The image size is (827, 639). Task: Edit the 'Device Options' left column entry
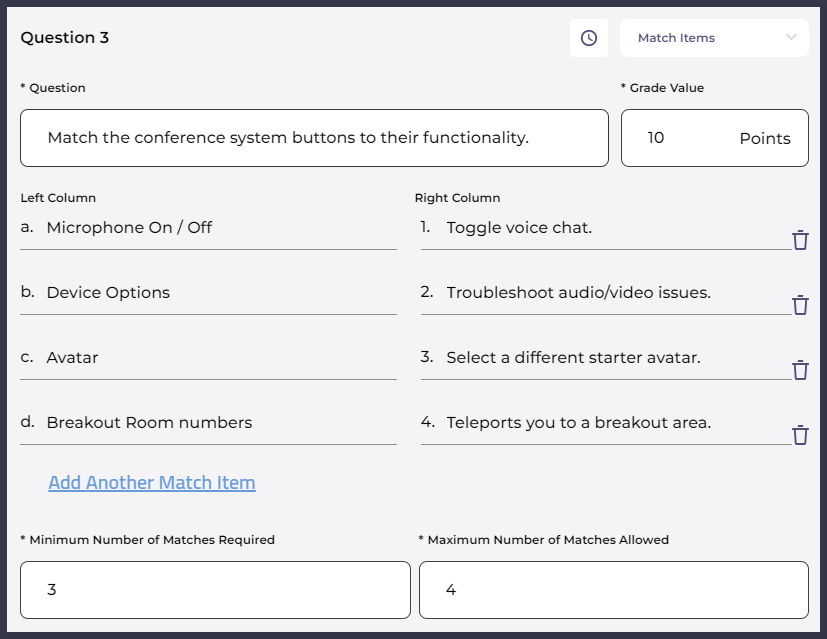(x=220, y=293)
